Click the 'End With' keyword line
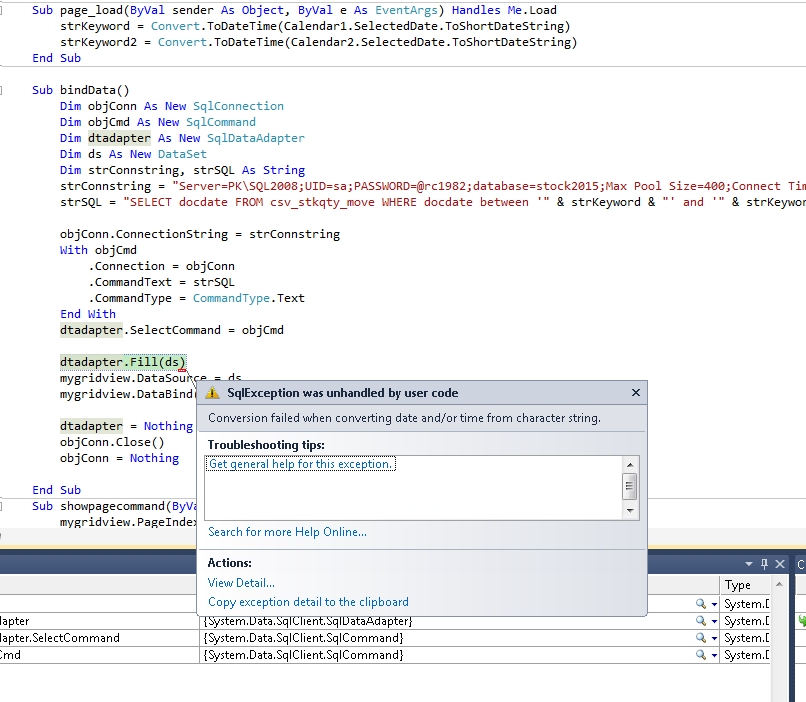 88,314
